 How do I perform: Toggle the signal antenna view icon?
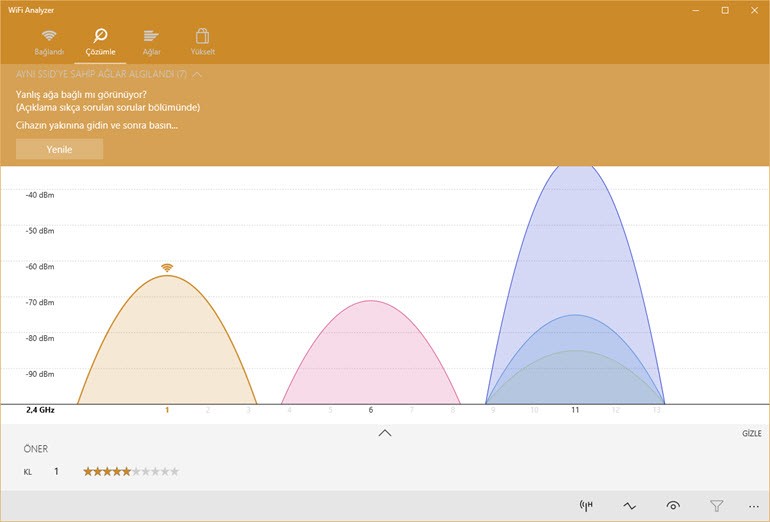tap(586, 505)
